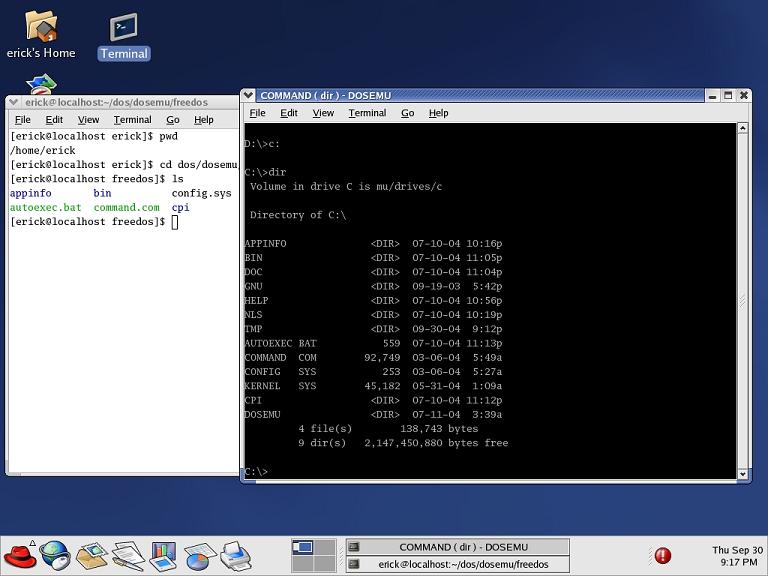
Task: Open the spreadsheet chart panel icon
Action: click(200, 557)
